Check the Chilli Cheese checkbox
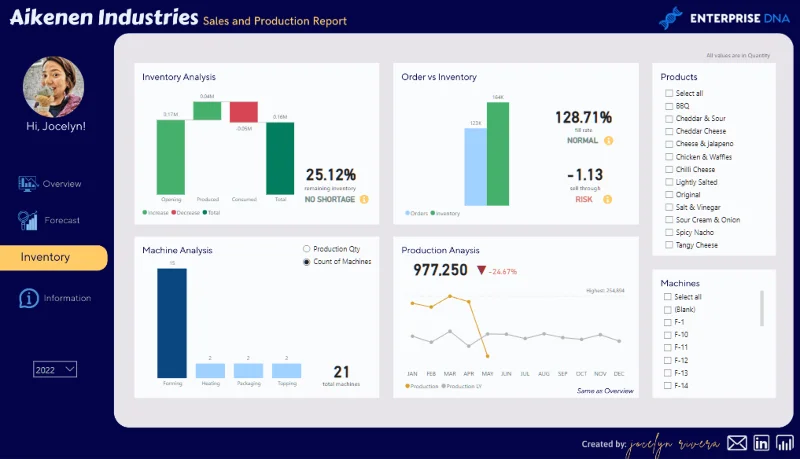800x459 pixels. point(669,169)
